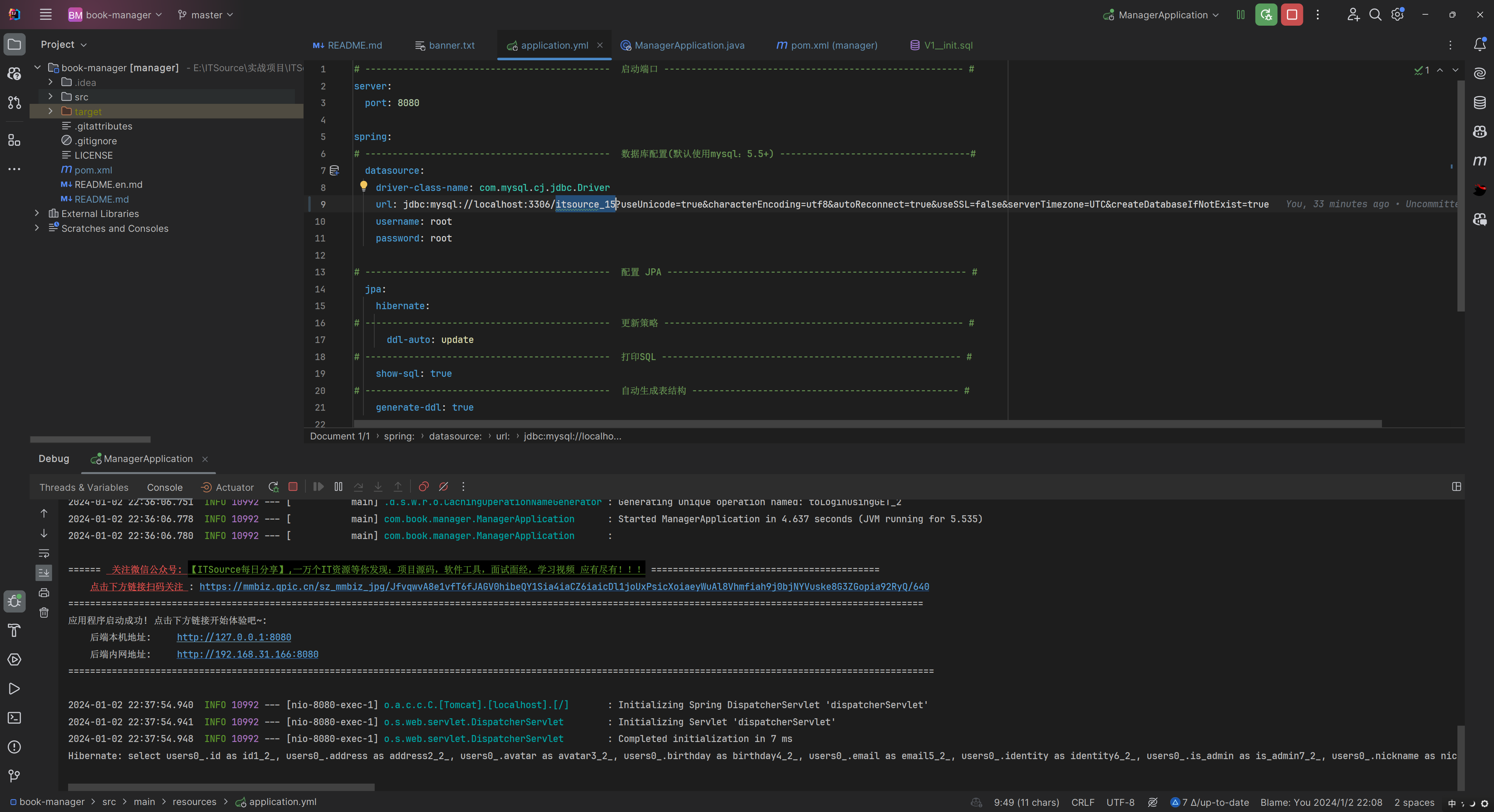The image size is (1494, 812).
Task: Click Pause Program in debug toolbar
Action: (x=338, y=487)
